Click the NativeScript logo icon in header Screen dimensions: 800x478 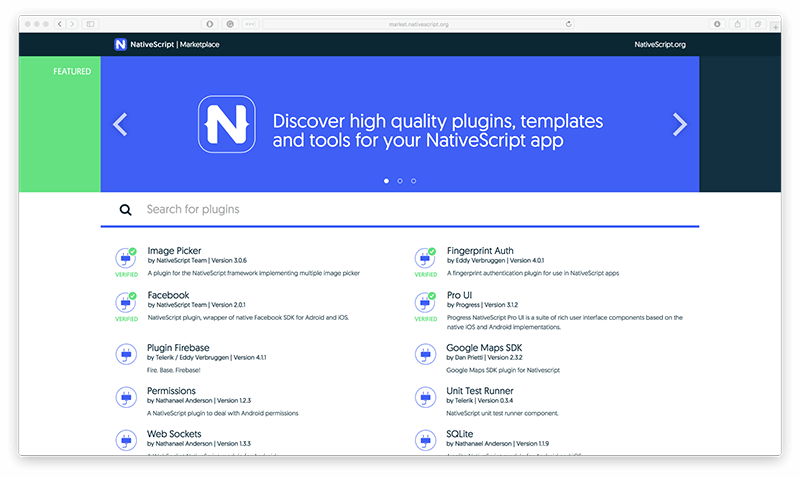120,44
